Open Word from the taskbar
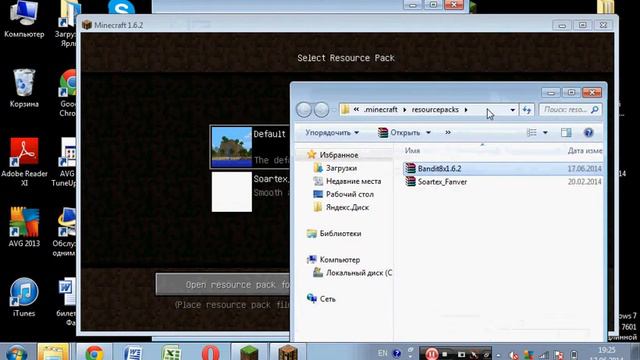 pyautogui.click(x=133, y=353)
